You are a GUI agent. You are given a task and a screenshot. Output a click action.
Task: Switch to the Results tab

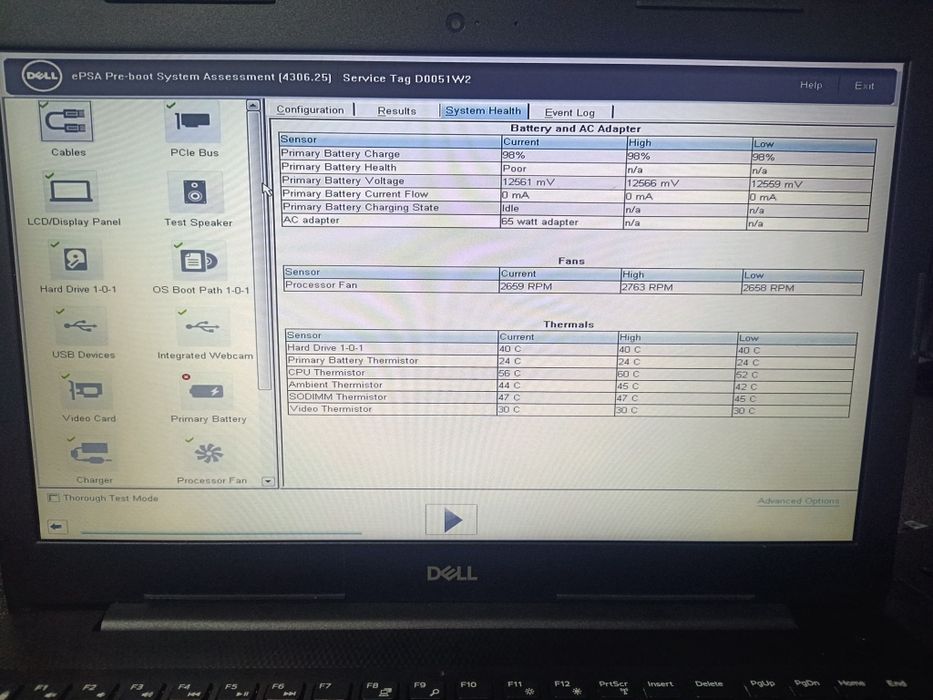[397, 111]
